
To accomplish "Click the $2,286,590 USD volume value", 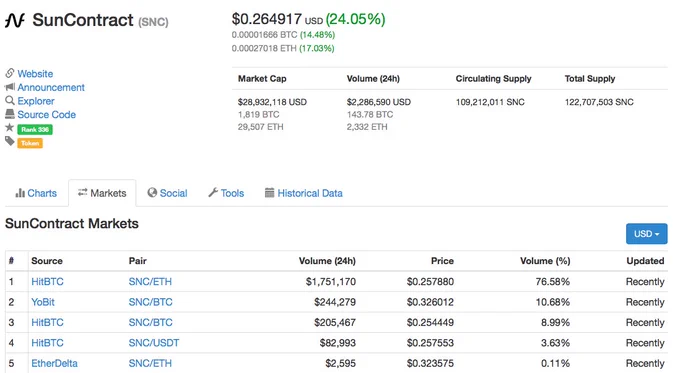I will (x=379, y=102).
